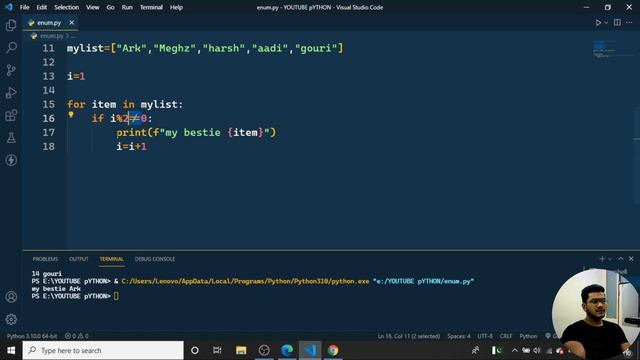The image size is (640, 360).
Task: Close the enum.py editor tab
Action: (71, 22)
